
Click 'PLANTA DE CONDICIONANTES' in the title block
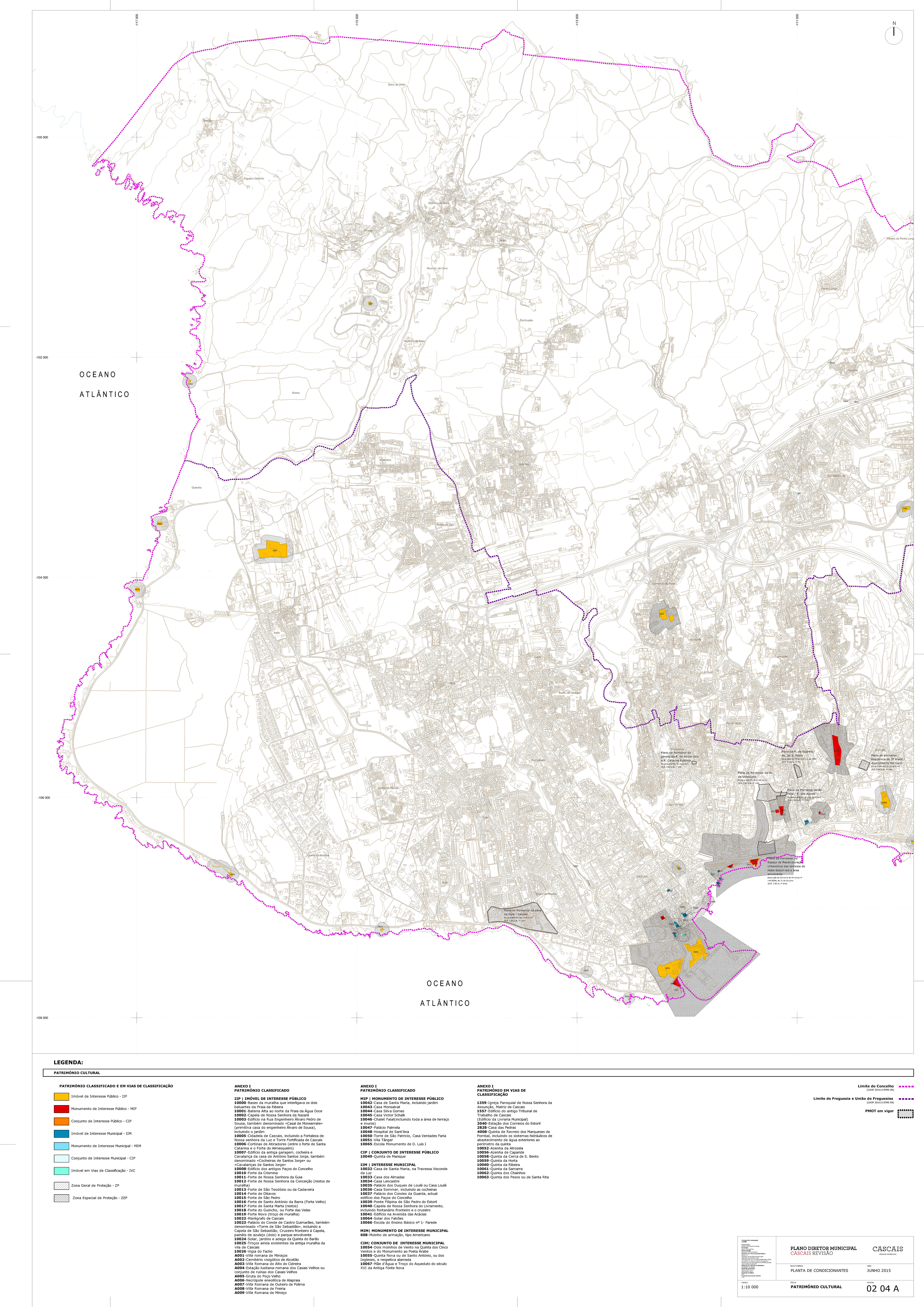[819, 1271]
